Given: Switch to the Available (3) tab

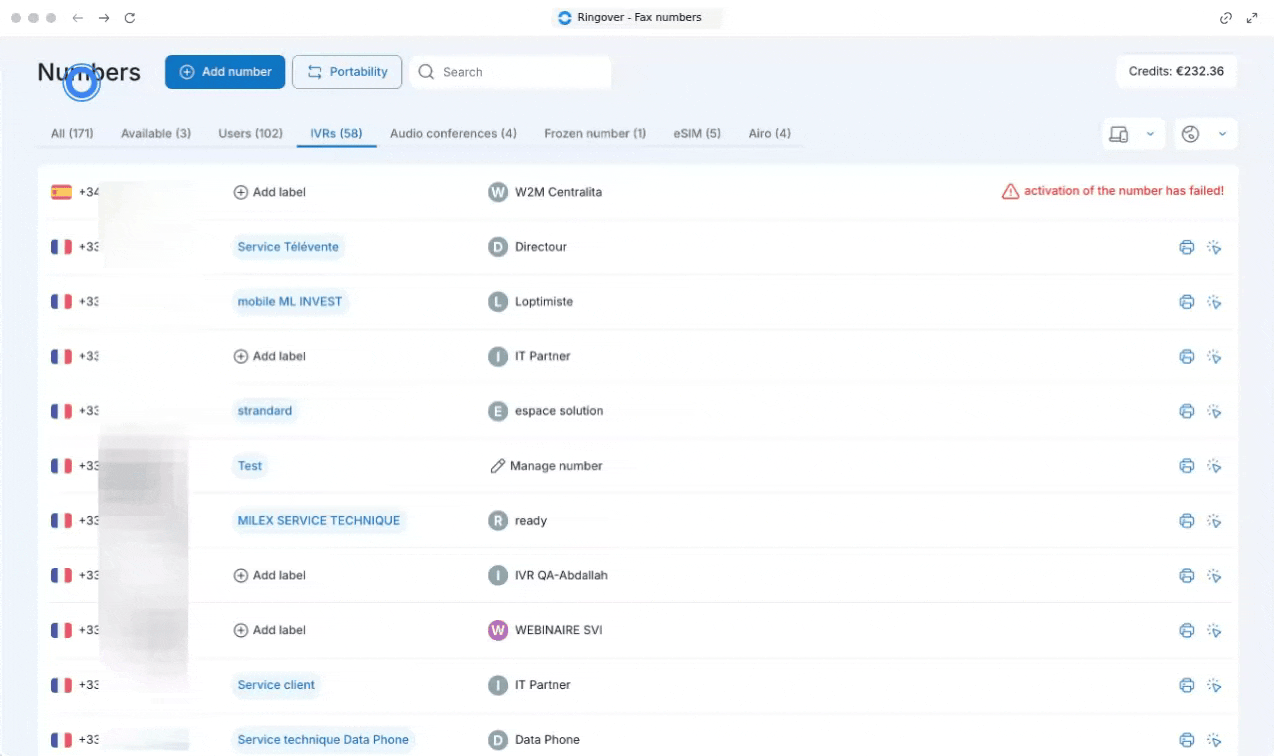Looking at the screenshot, I should pos(156,133).
